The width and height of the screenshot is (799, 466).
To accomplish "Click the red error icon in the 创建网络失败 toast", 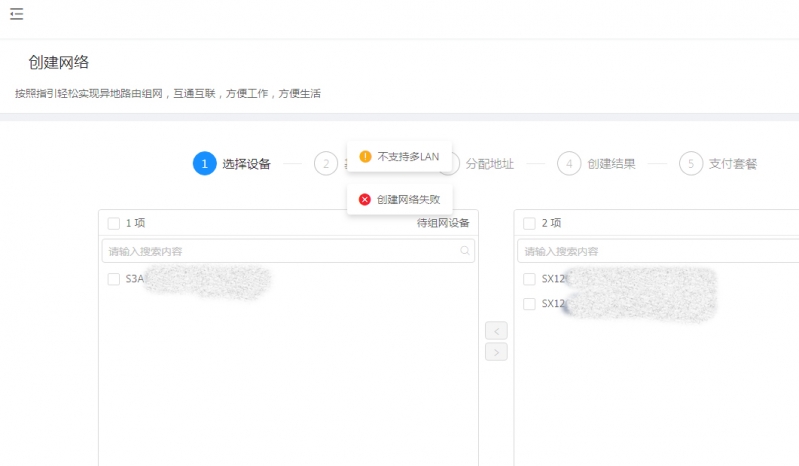I will (365, 200).
